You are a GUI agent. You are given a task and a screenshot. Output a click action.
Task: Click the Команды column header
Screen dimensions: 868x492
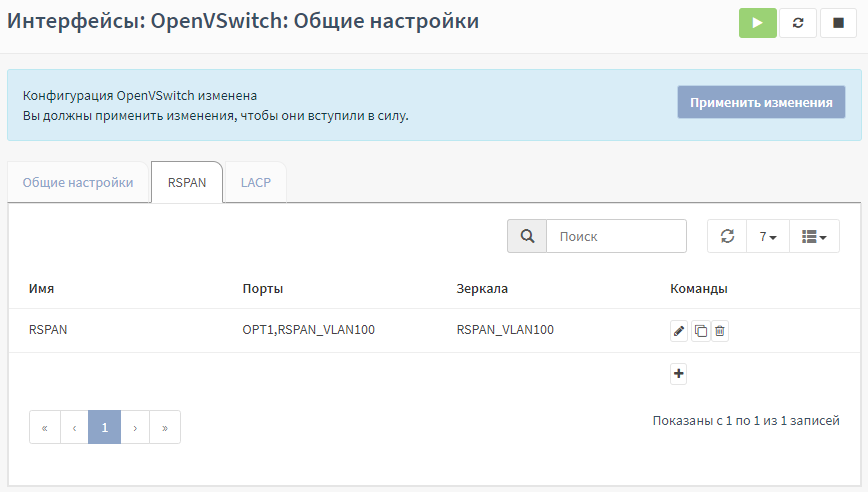tap(699, 289)
